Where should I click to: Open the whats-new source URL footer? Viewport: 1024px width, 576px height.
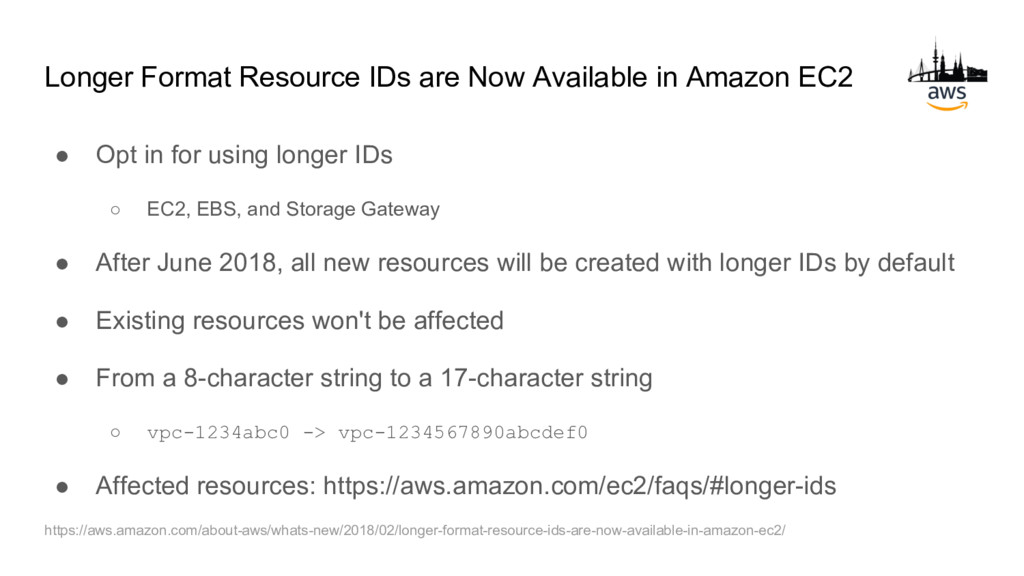(415, 530)
